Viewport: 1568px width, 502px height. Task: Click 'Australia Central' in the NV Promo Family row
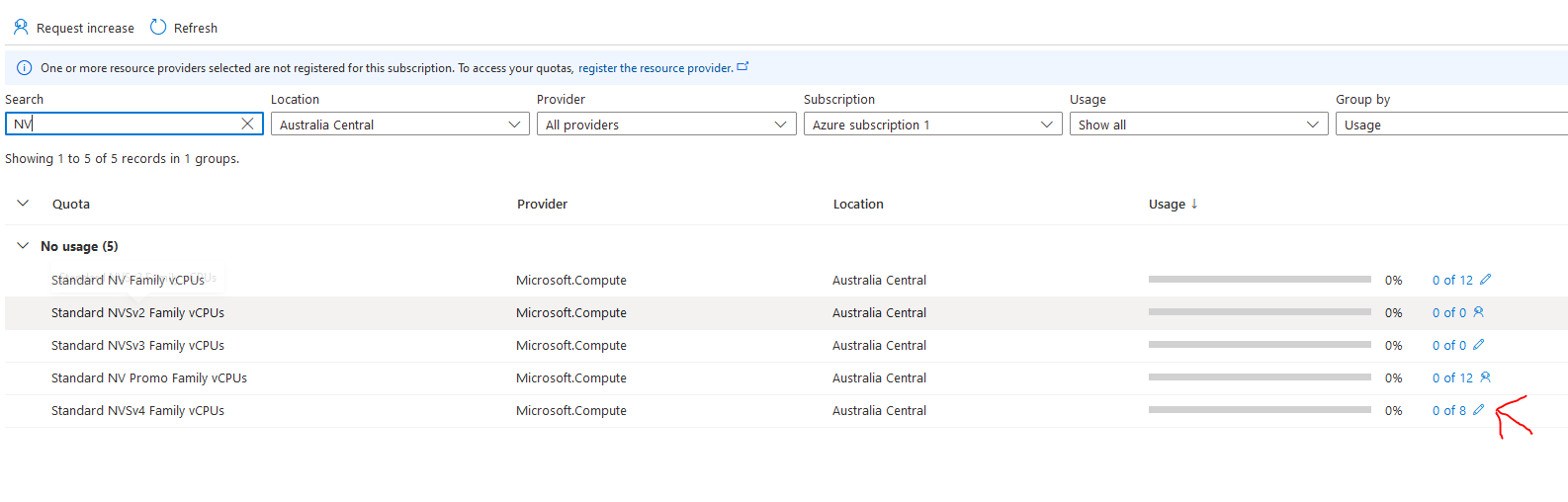879,378
